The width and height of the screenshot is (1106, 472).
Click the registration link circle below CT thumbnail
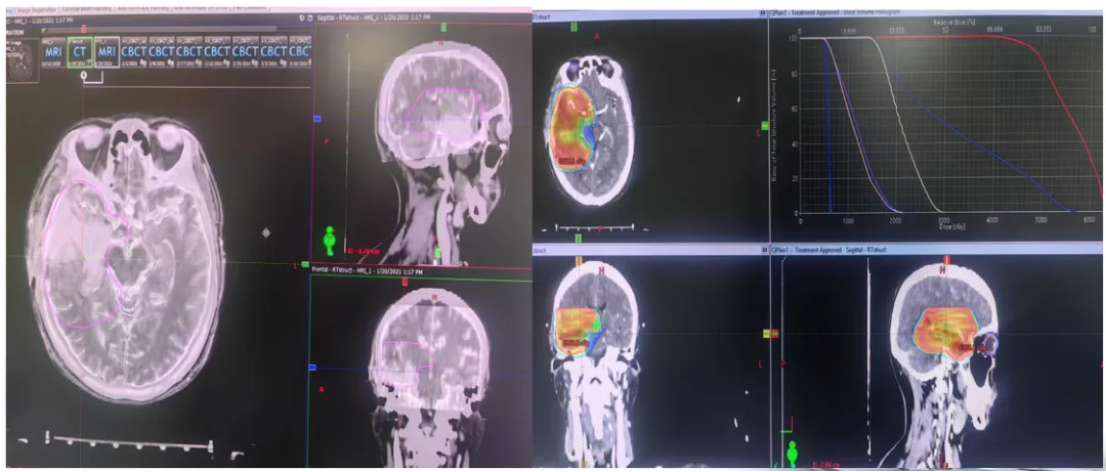pos(83,75)
